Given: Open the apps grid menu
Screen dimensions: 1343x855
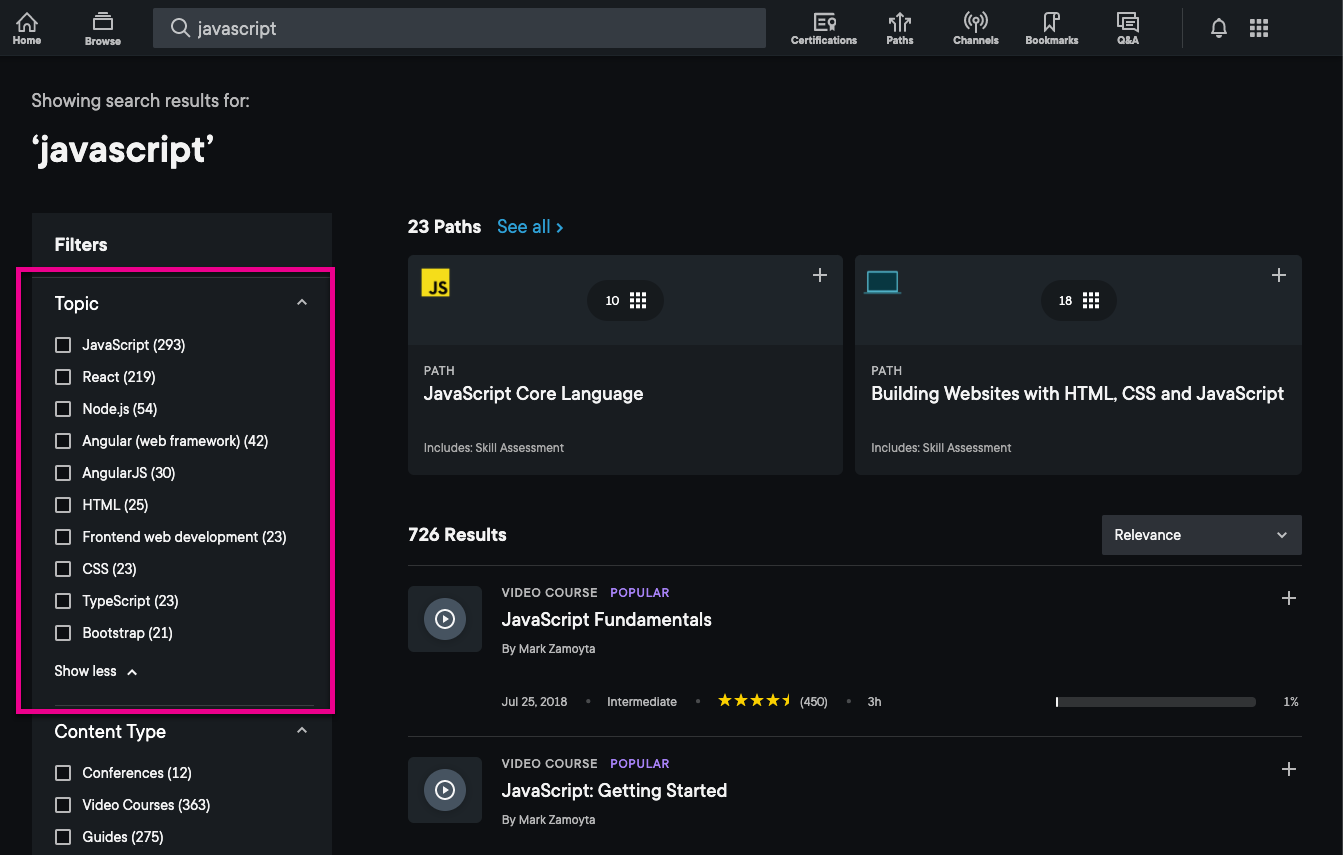Looking at the screenshot, I should coord(1259,28).
